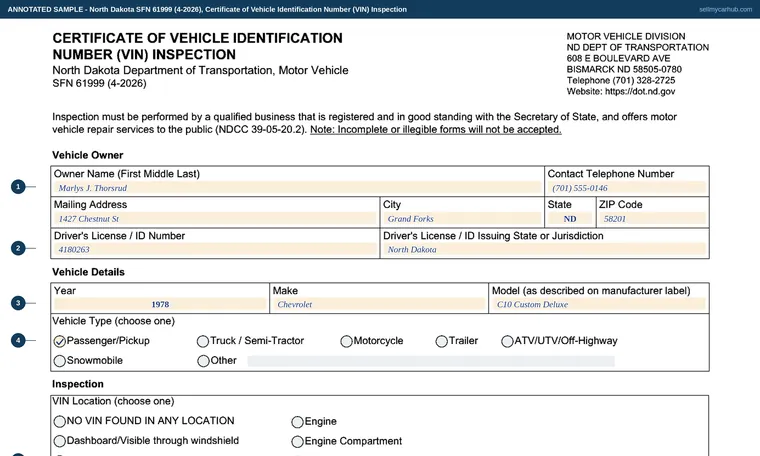Choose Dashboard/Visible through windshield location
Screen dimensions: 760x456
coord(60,441)
